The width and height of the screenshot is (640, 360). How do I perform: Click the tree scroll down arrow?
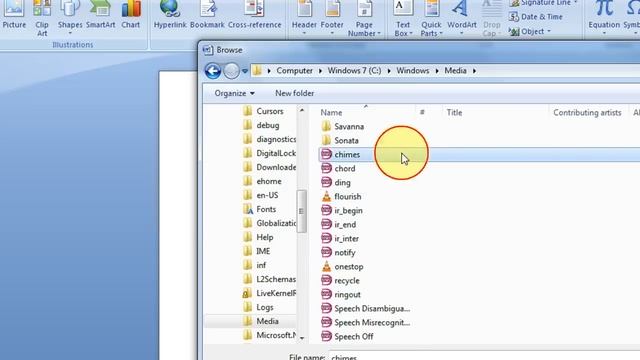click(302, 338)
